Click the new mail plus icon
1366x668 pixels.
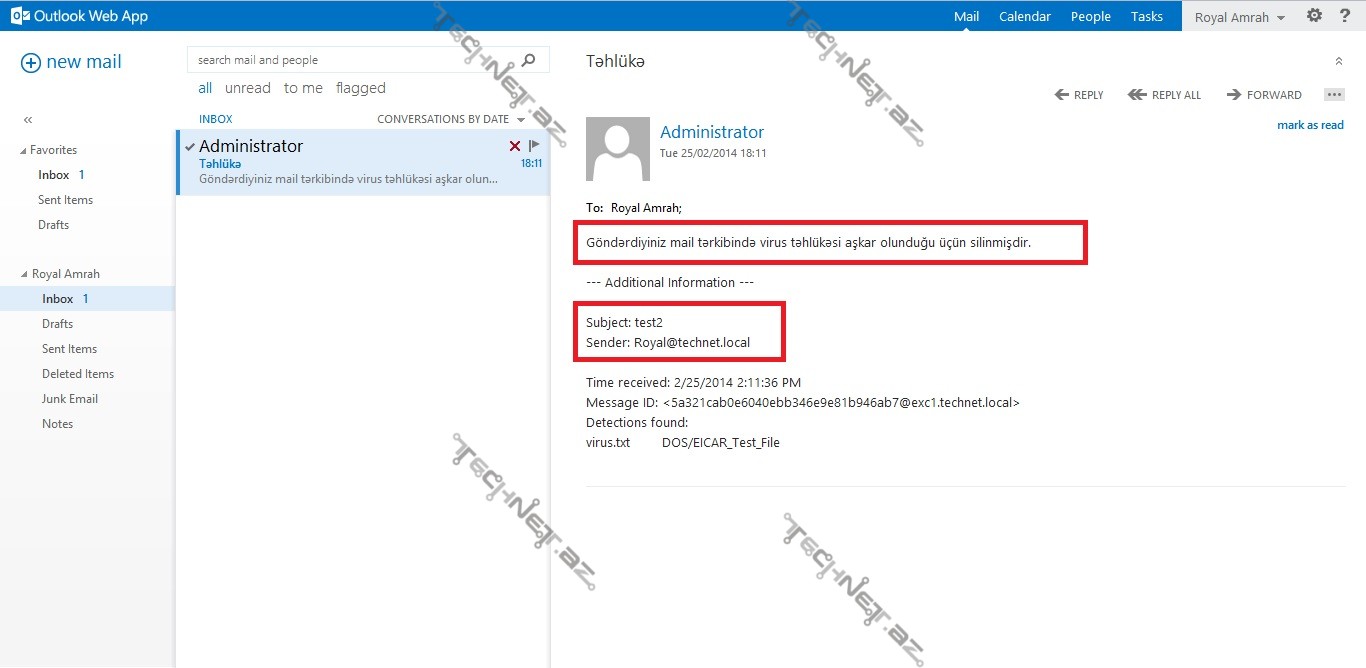(x=31, y=62)
